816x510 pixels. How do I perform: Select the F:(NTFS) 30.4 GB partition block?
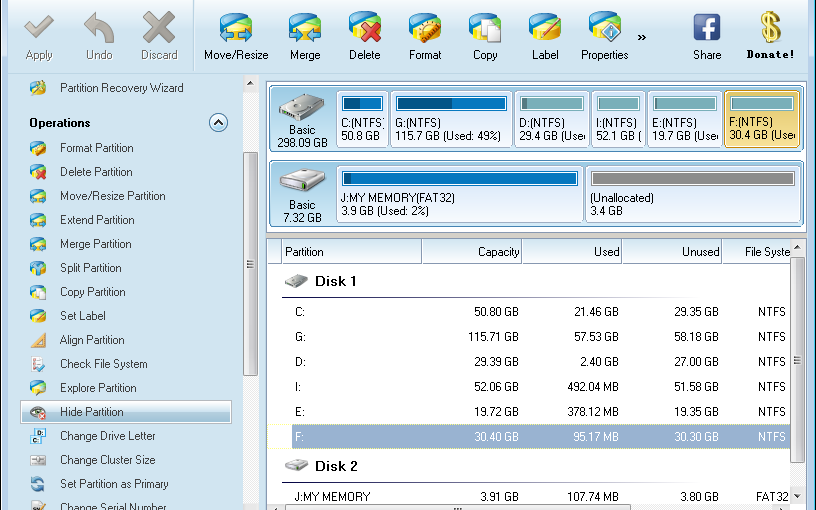tap(762, 119)
